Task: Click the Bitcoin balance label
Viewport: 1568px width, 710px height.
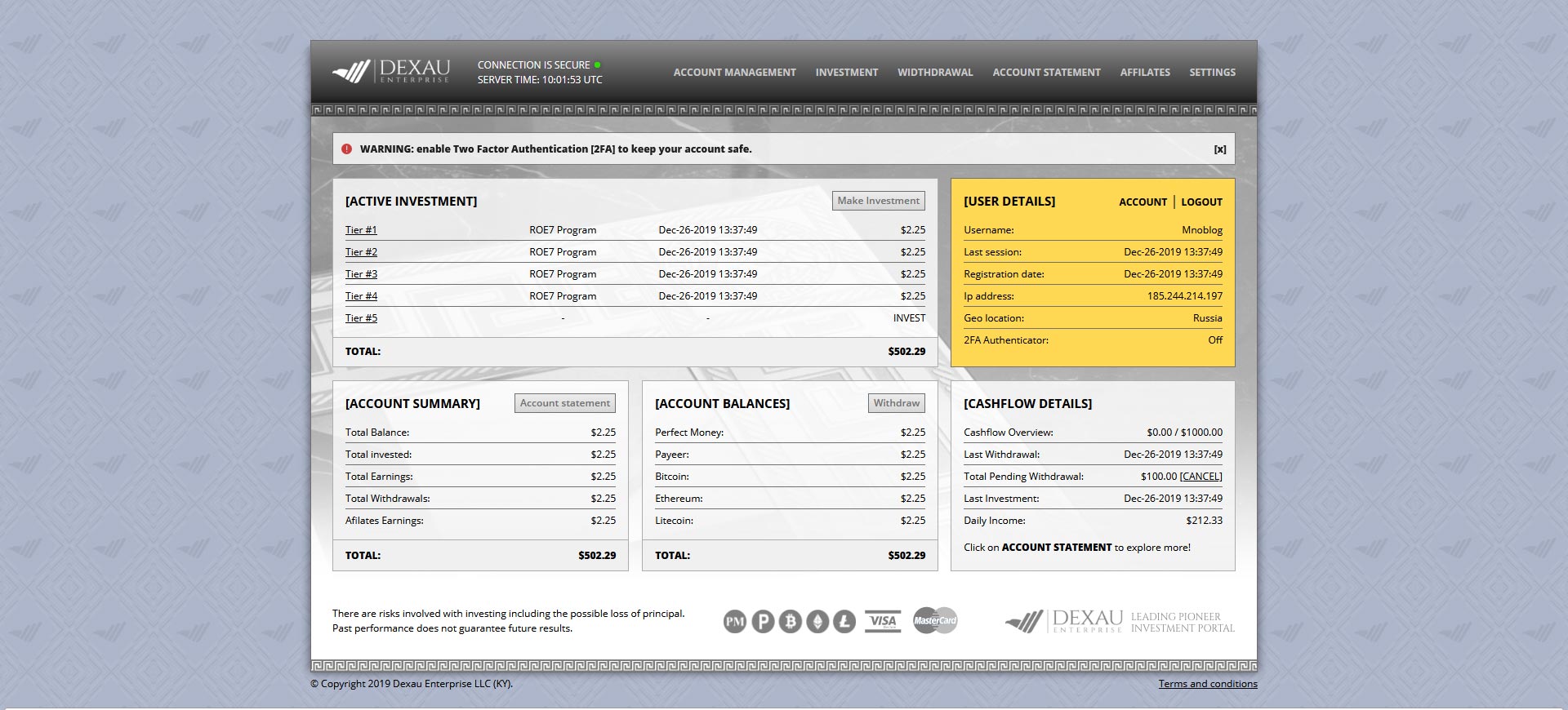Action: (x=672, y=477)
